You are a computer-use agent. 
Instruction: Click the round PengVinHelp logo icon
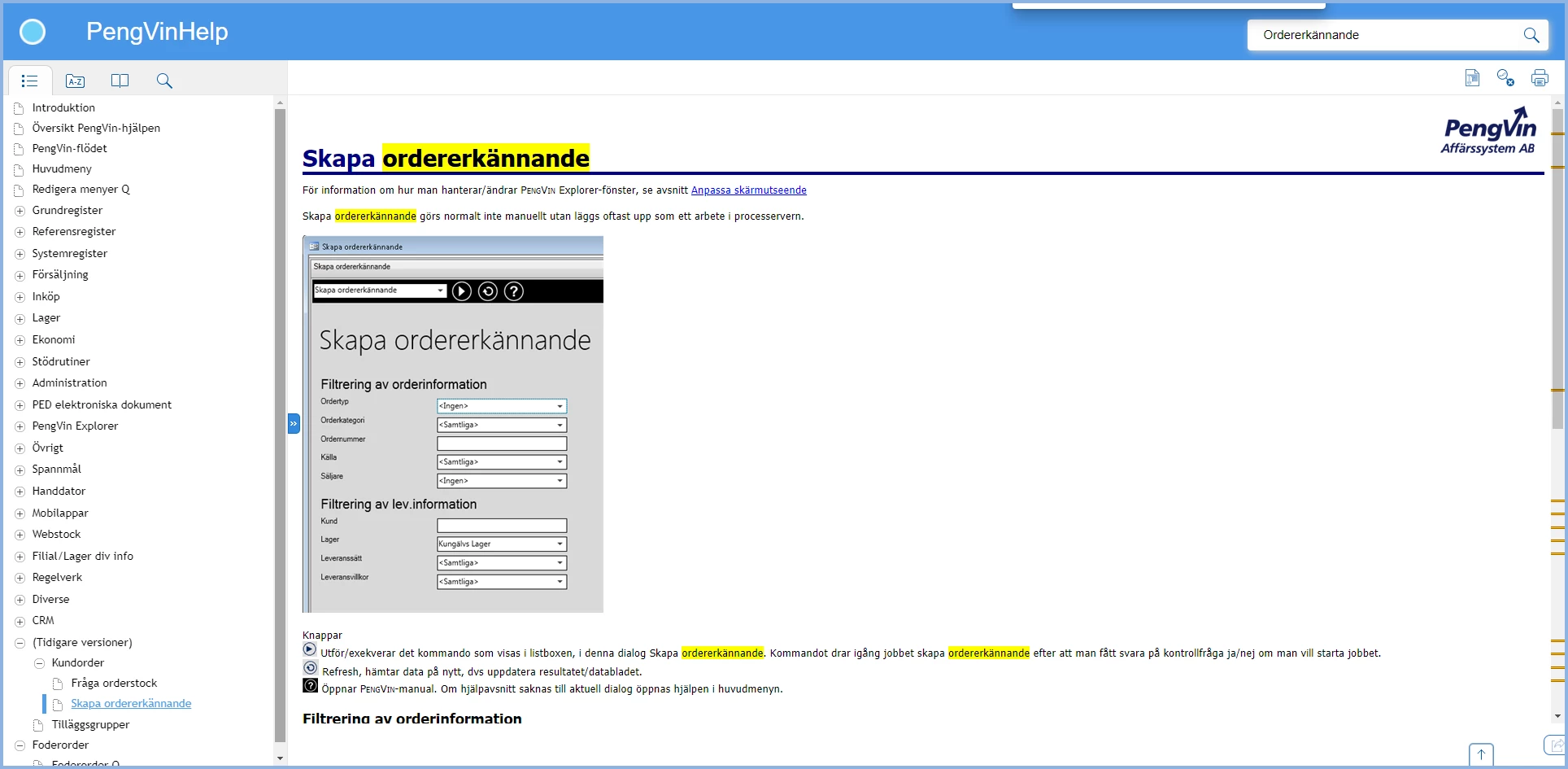coord(33,32)
